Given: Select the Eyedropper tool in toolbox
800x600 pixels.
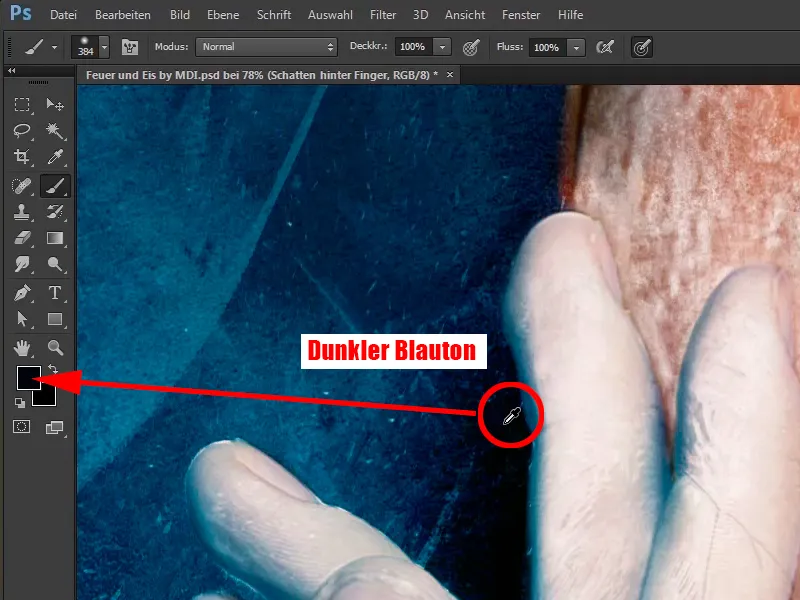Looking at the screenshot, I should pyautogui.click(x=55, y=157).
